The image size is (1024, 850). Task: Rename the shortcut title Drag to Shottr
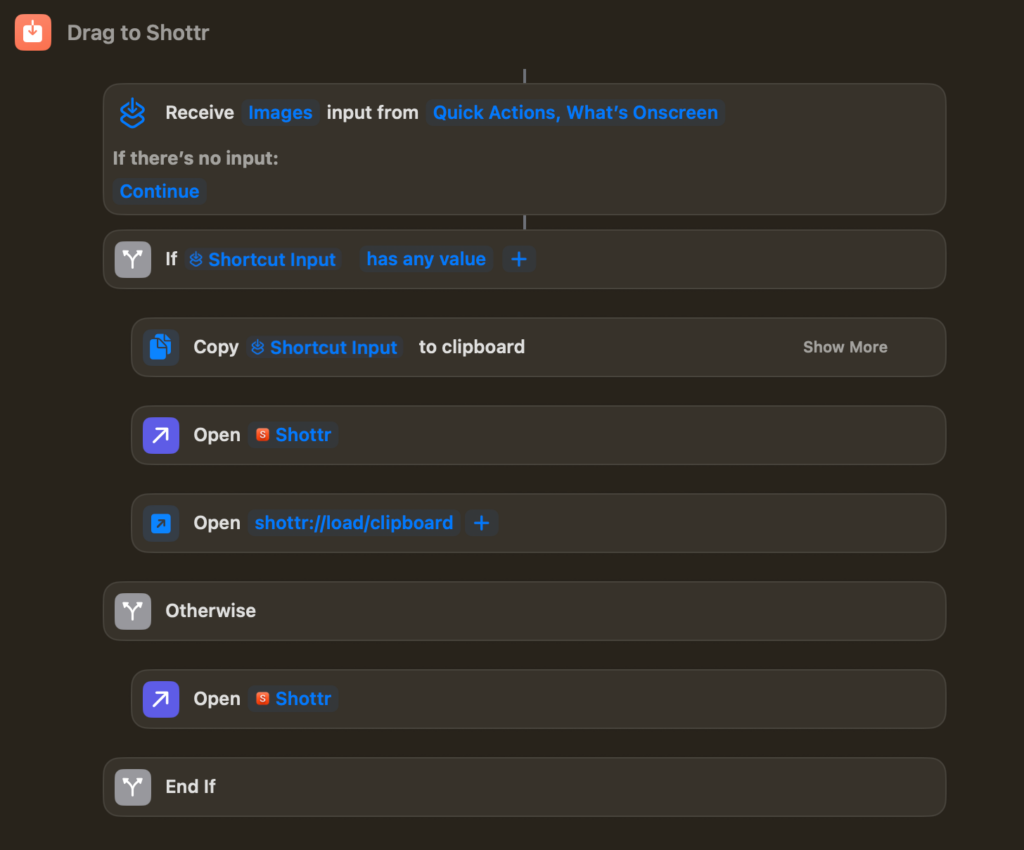point(138,32)
